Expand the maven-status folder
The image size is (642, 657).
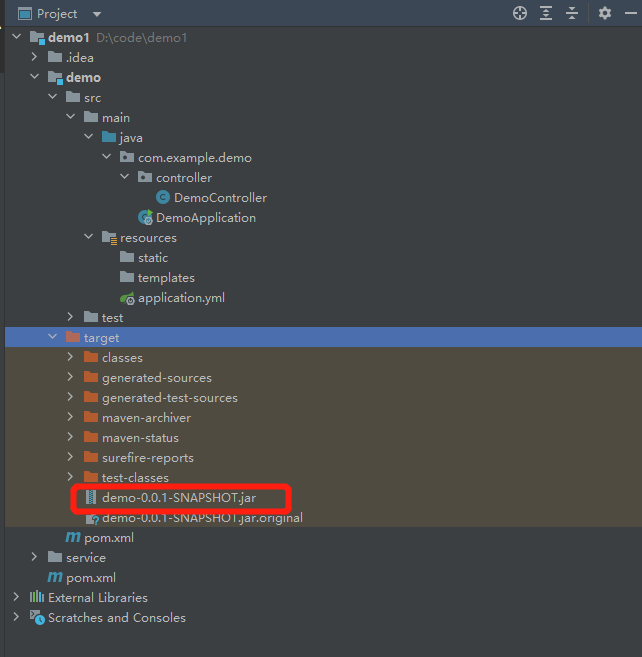click(70, 437)
